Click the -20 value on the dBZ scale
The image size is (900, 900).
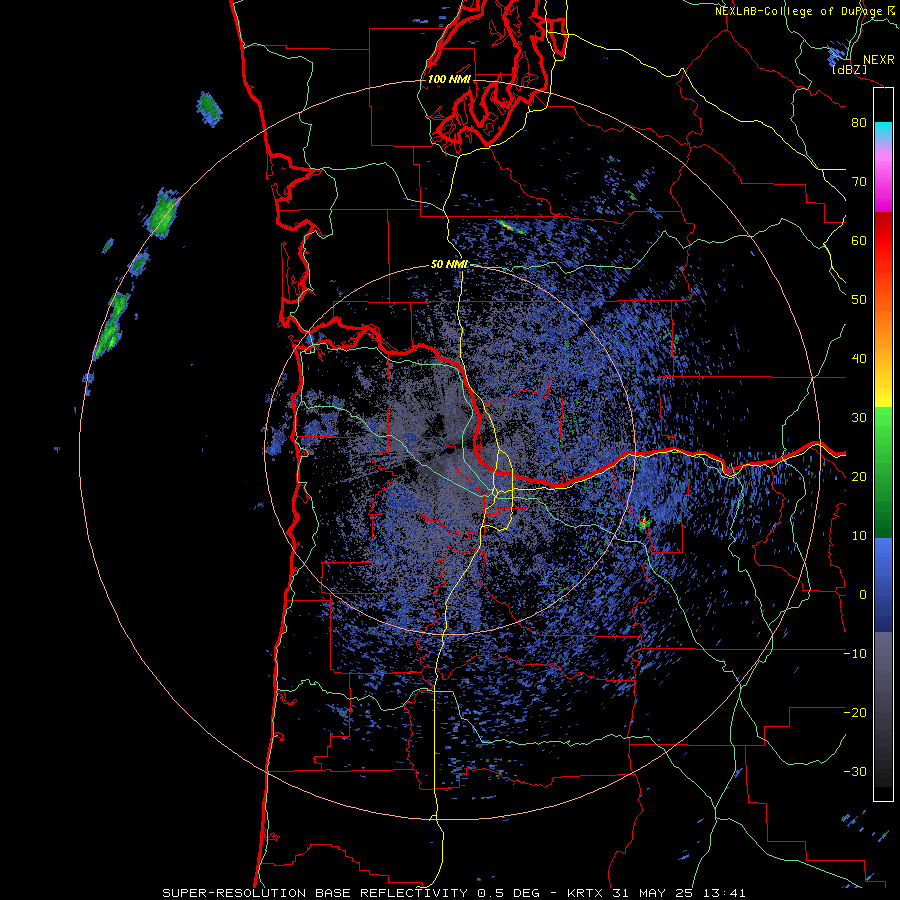855,712
